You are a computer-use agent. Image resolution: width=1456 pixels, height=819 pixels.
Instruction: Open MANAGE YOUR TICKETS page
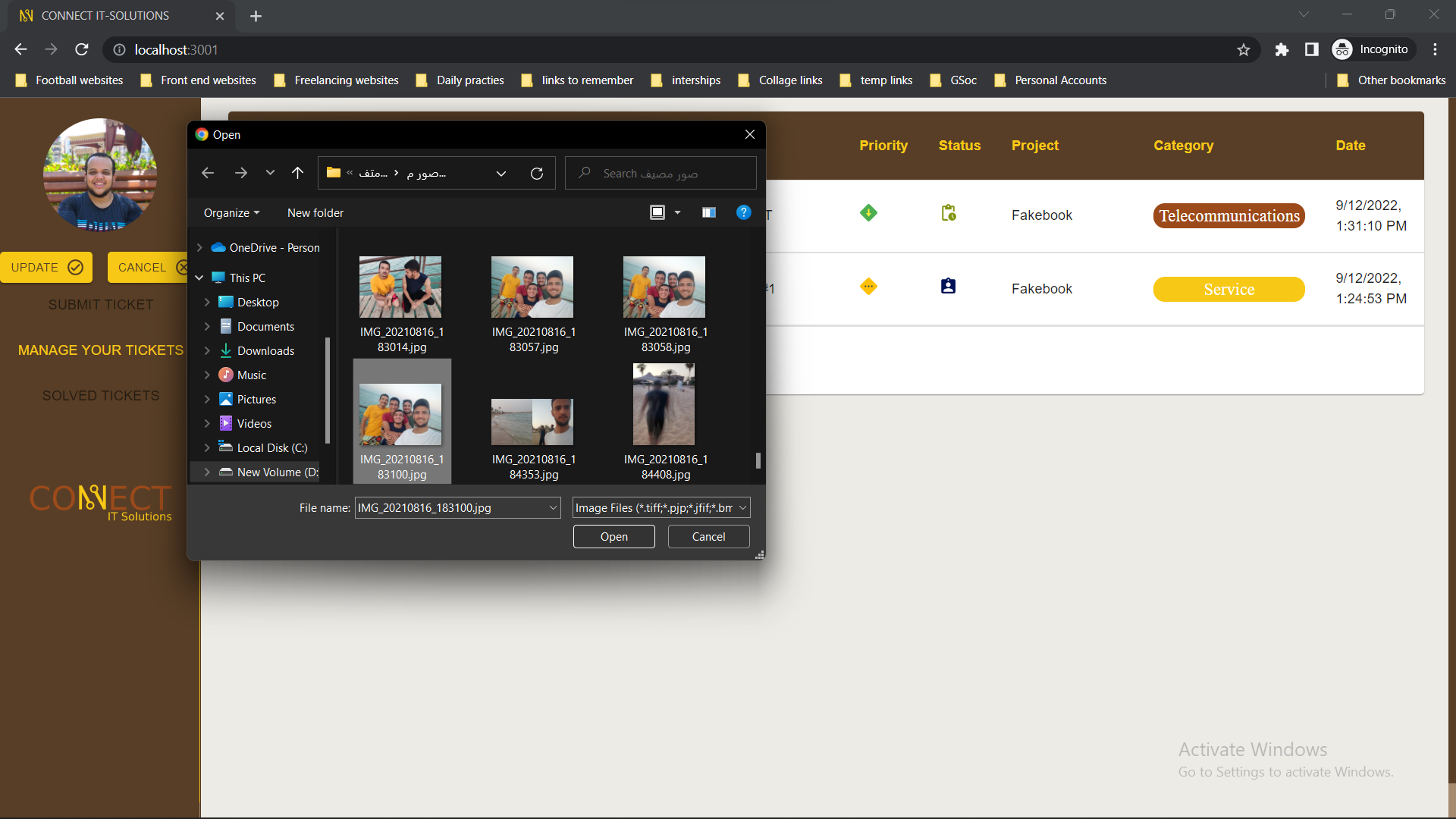[x=101, y=350]
